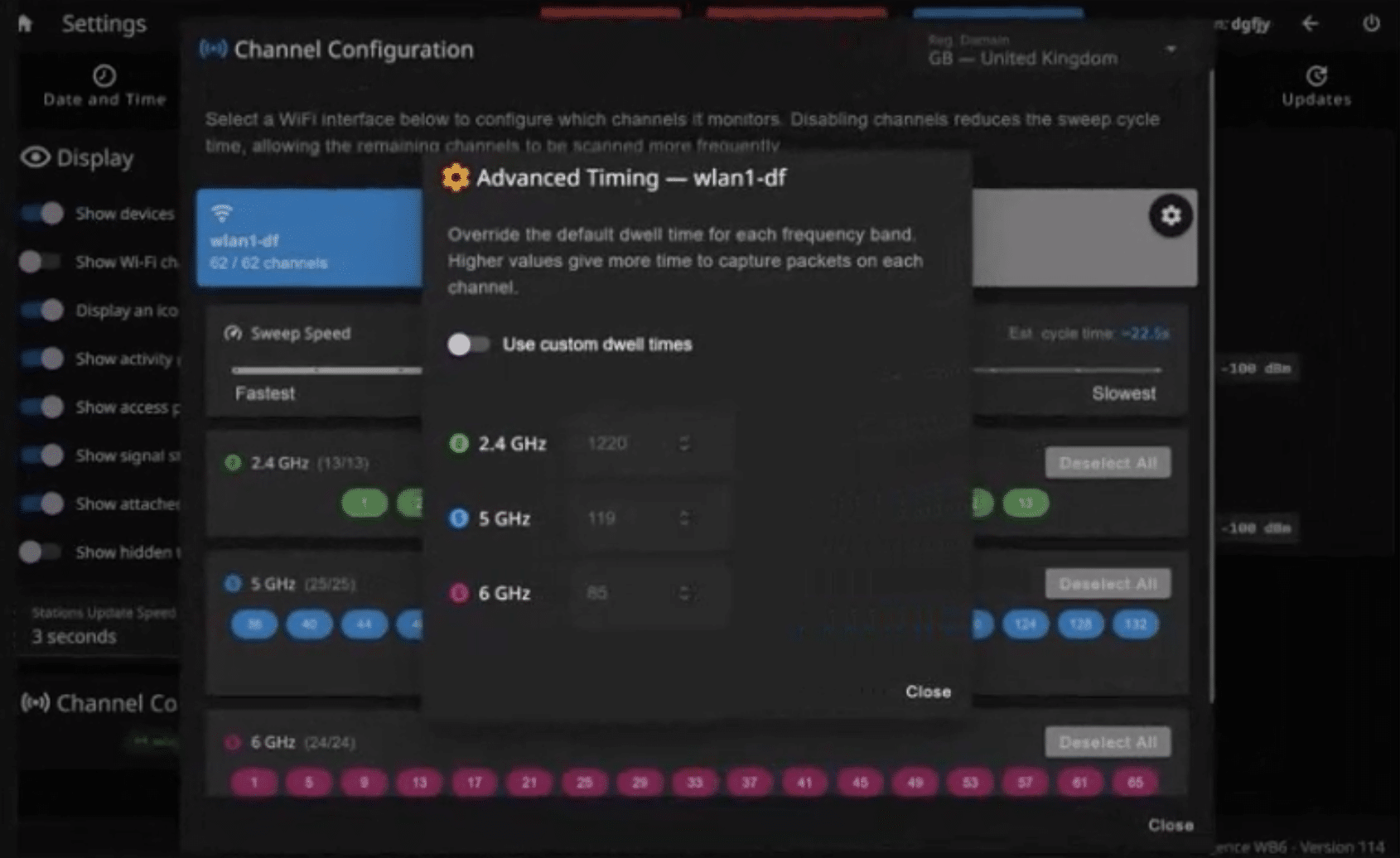Toggle 6 GHz channel 41 pill

tap(804, 782)
